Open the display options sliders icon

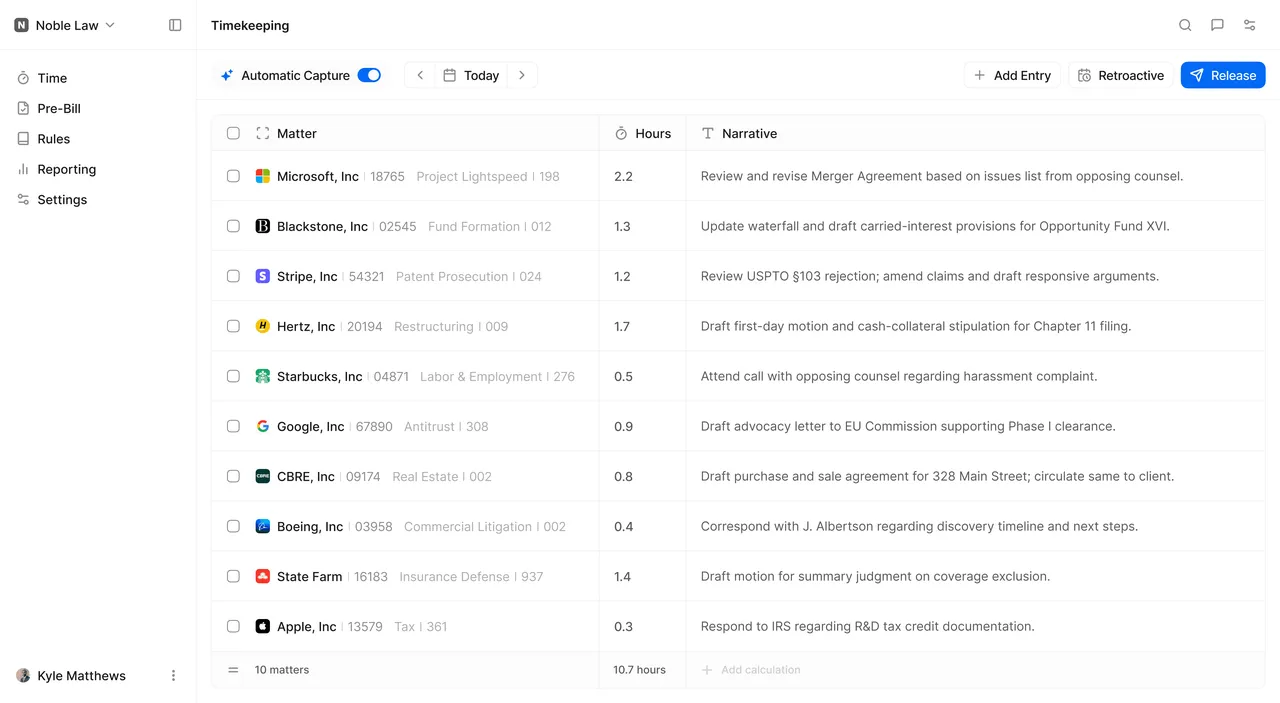pyautogui.click(x=1249, y=25)
